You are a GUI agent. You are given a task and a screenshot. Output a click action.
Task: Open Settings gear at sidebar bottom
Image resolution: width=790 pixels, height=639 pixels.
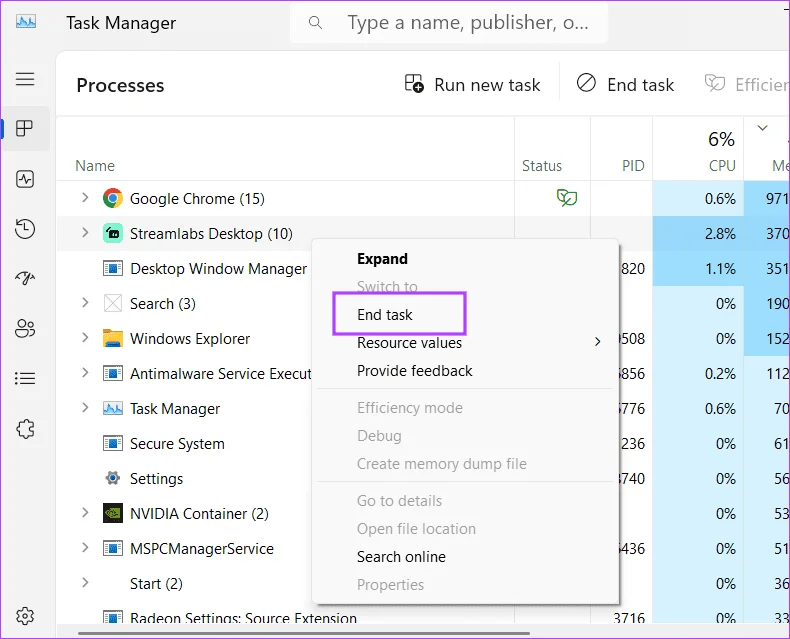(25, 615)
